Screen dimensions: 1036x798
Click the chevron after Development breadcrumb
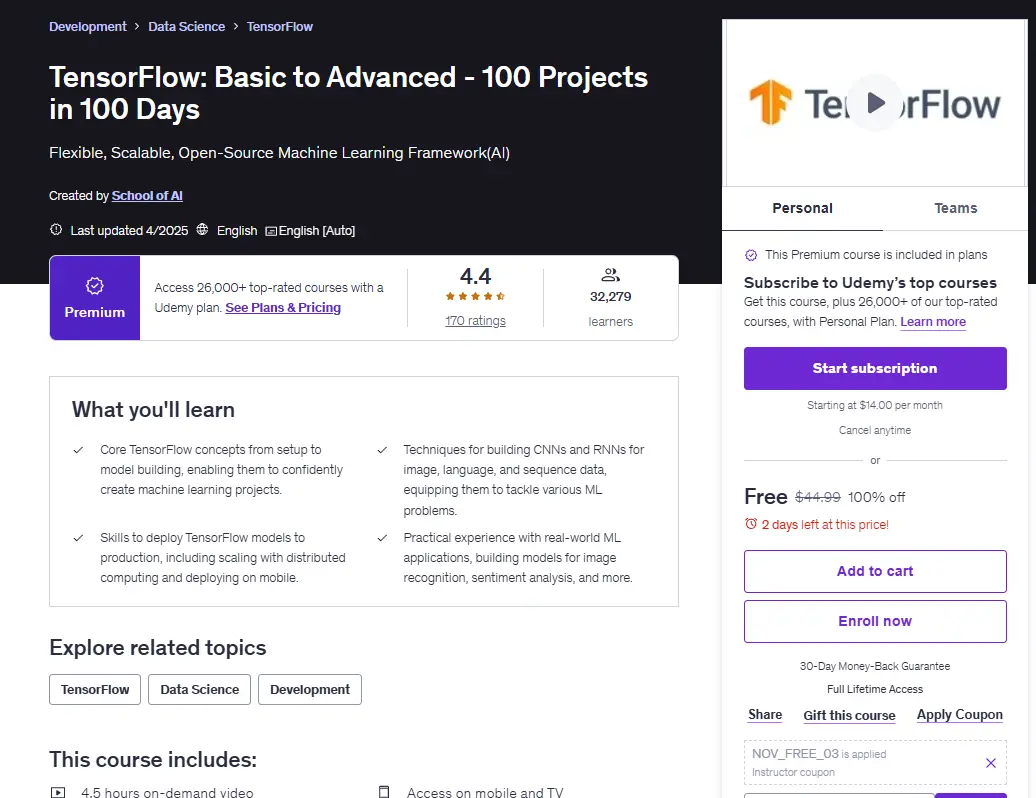tap(137, 26)
